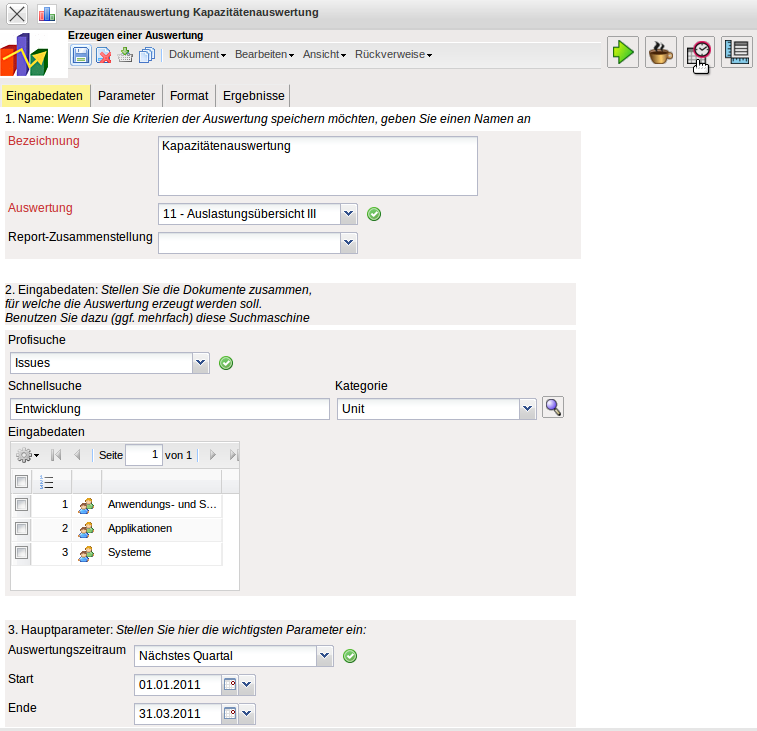Open calendar picker for Start date
Screen dimensions: 757x731
pyautogui.click(x=230, y=685)
